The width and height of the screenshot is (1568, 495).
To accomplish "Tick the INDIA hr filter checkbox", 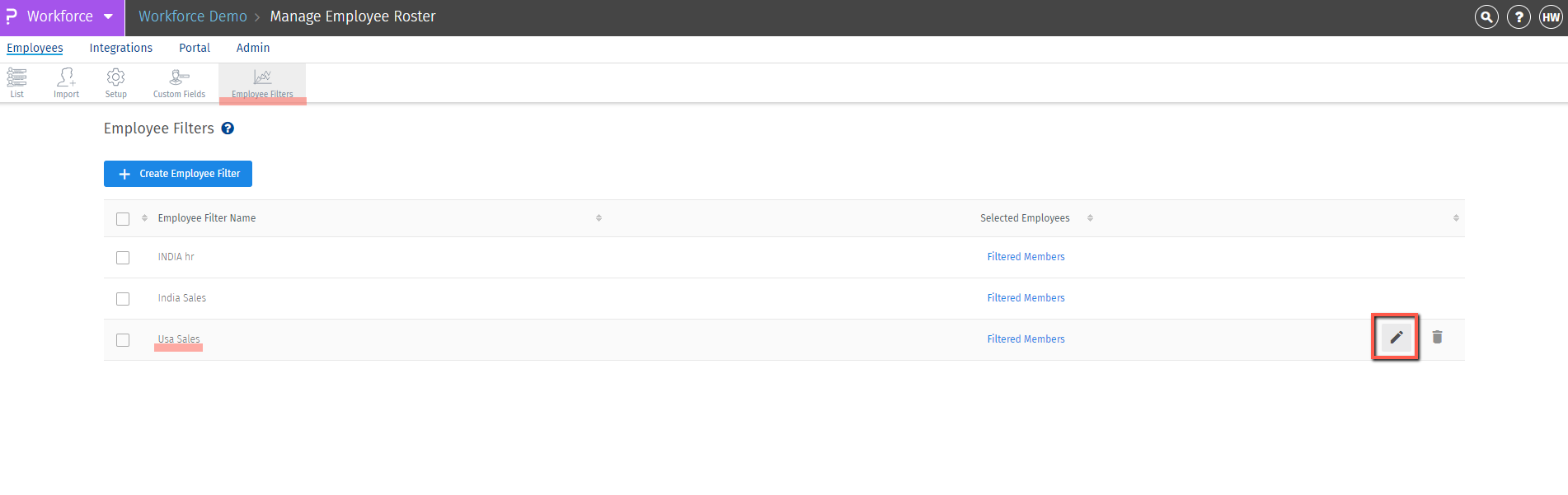I will click(123, 258).
